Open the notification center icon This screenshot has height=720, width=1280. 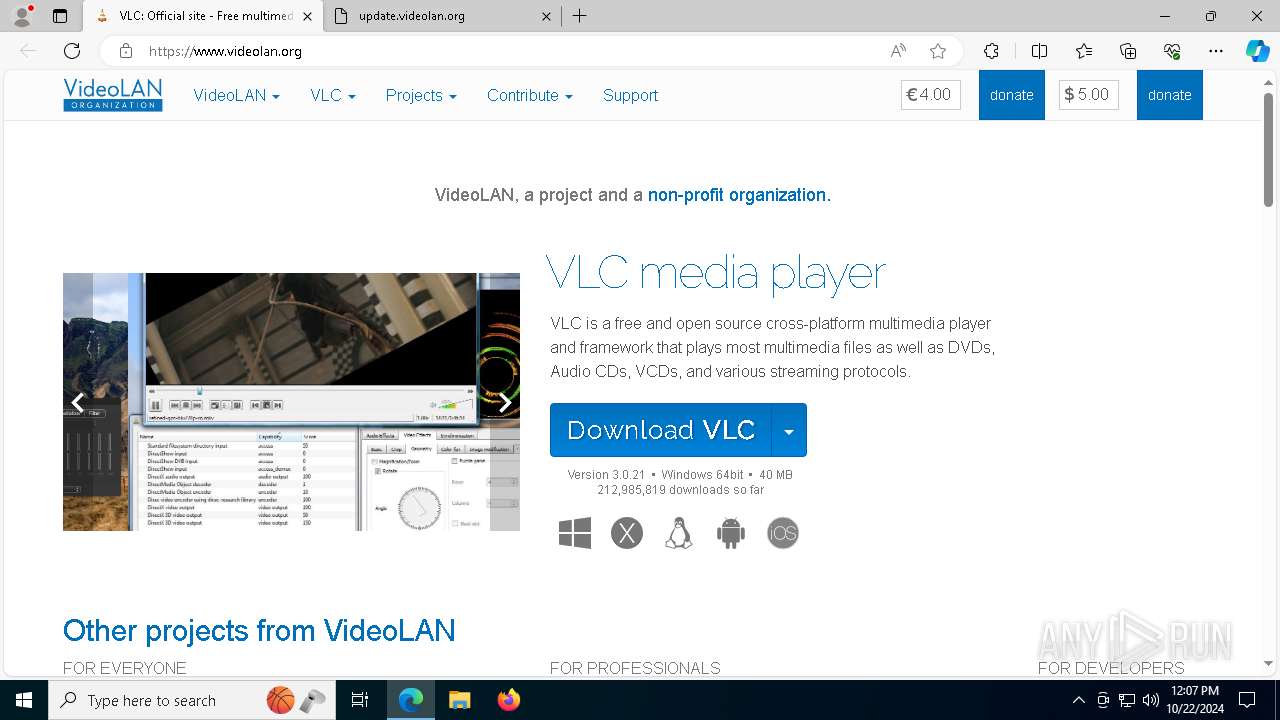point(1247,700)
